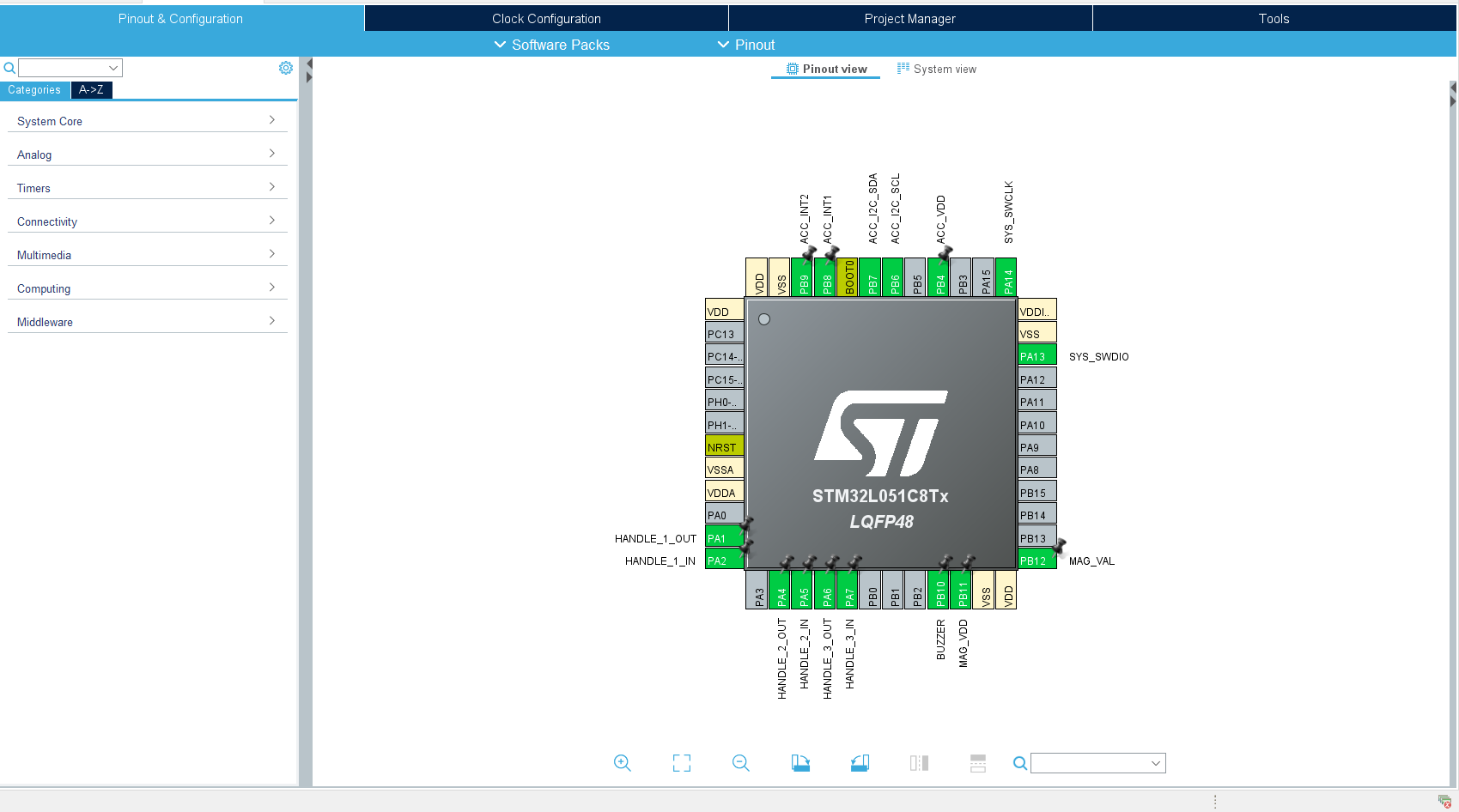Viewport: 1459px width, 812px height.
Task: Click the vertical flip view icon
Action: pyautogui.click(x=919, y=763)
